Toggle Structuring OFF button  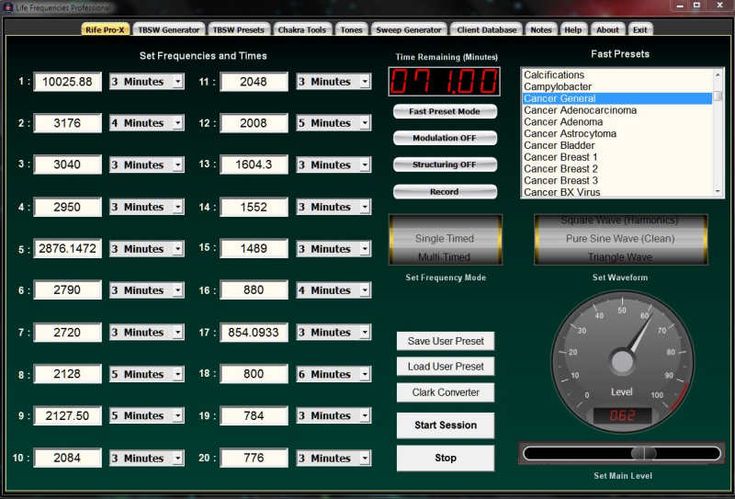[x=444, y=165]
